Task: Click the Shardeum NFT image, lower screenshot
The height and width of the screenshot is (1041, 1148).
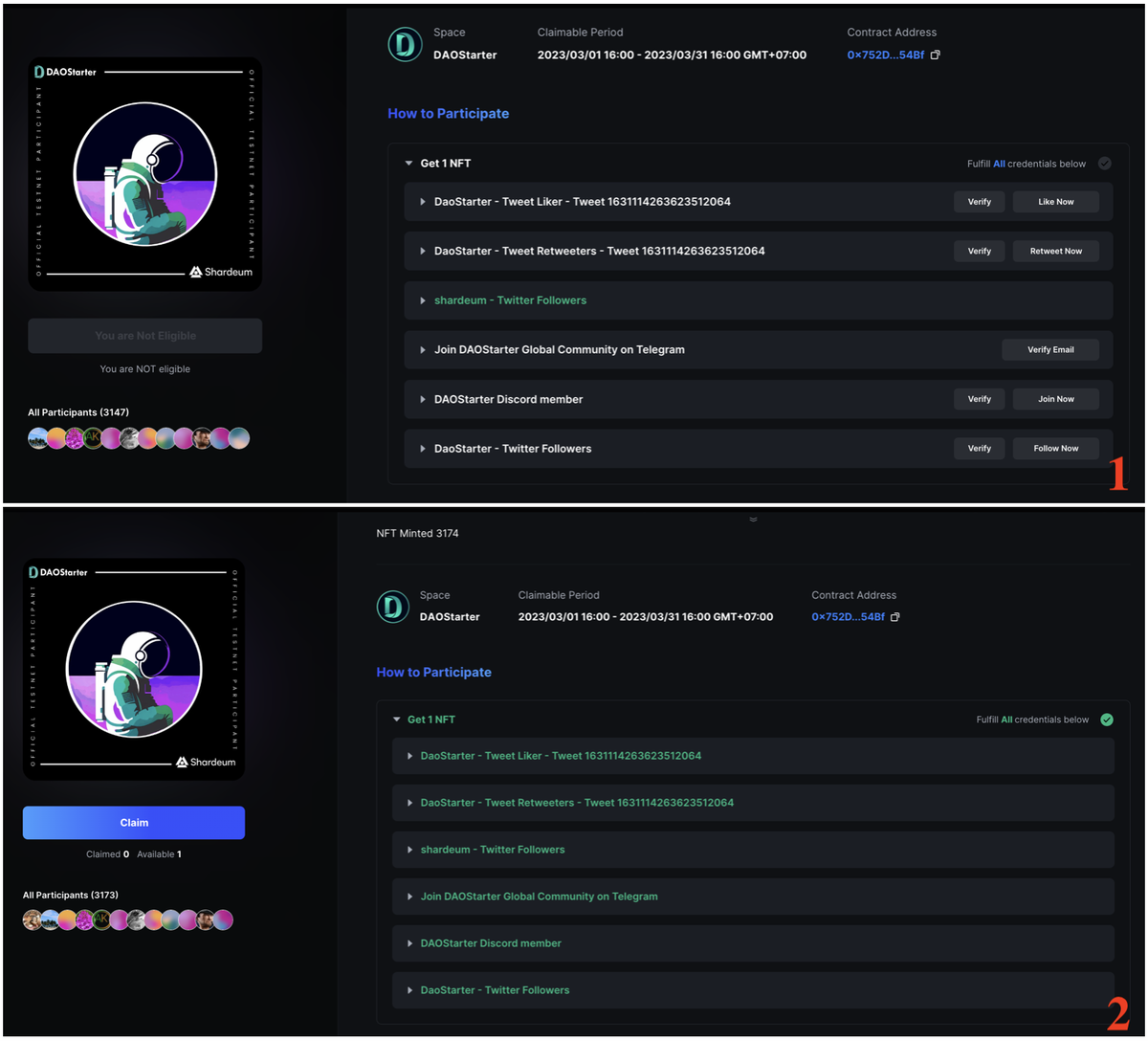Action: tap(134, 669)
